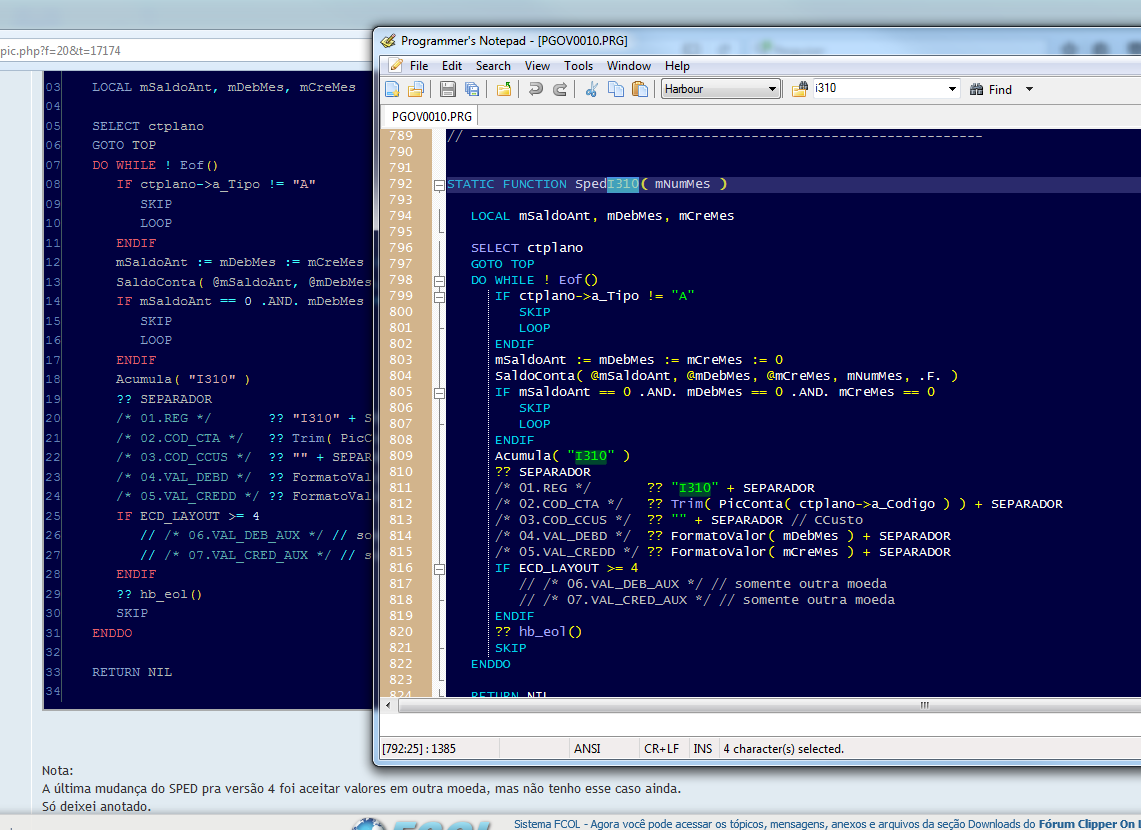This screenshot has width=1141, height=830.
Task: Open the search history dropdown for i310
Action: tap(952, 89)
